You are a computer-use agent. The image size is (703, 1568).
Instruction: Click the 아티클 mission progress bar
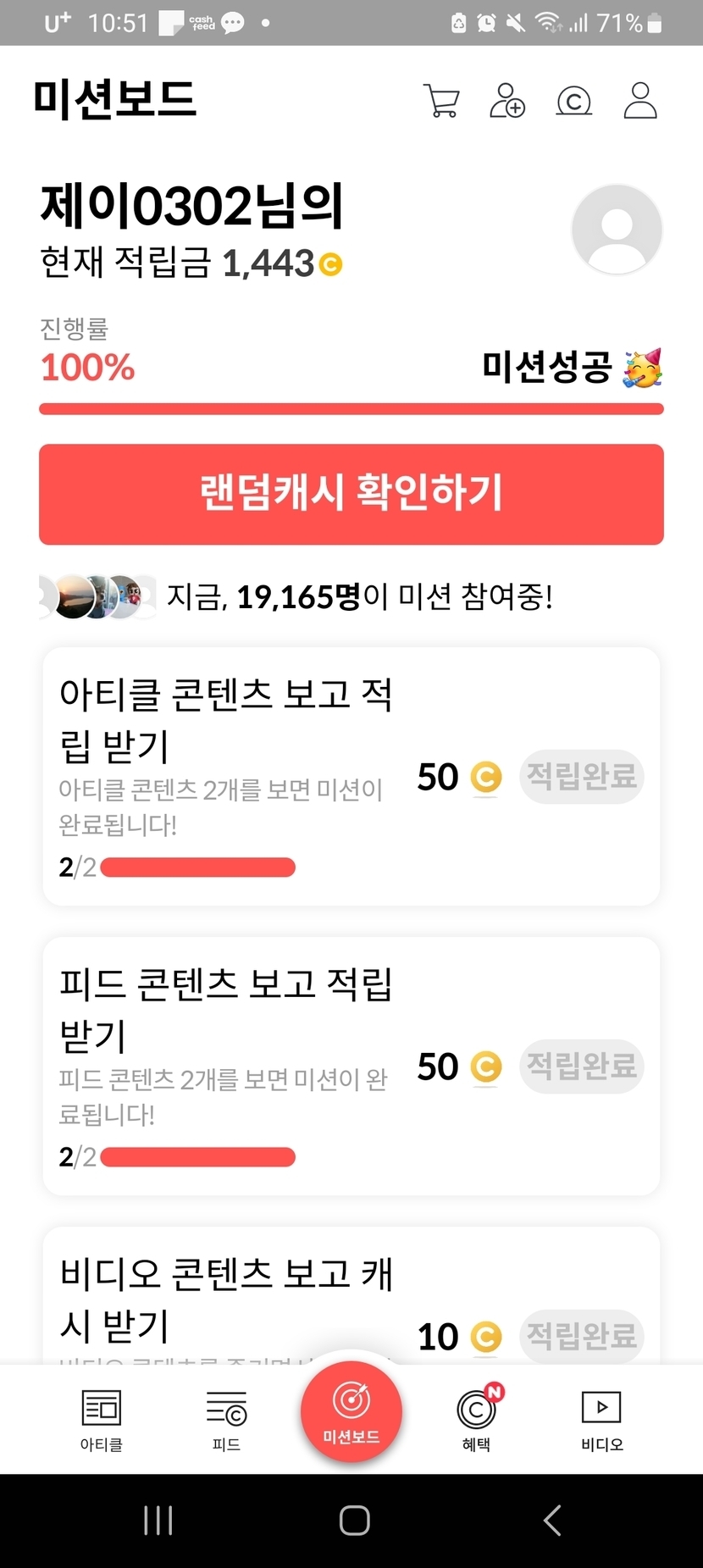[197, 867]
